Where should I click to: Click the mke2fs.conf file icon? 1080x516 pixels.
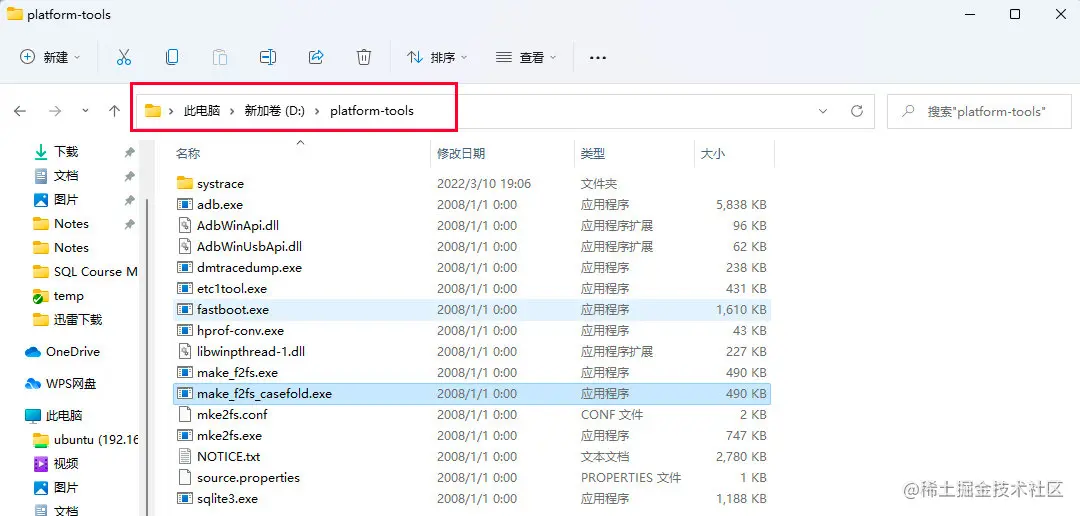[184, 414]
